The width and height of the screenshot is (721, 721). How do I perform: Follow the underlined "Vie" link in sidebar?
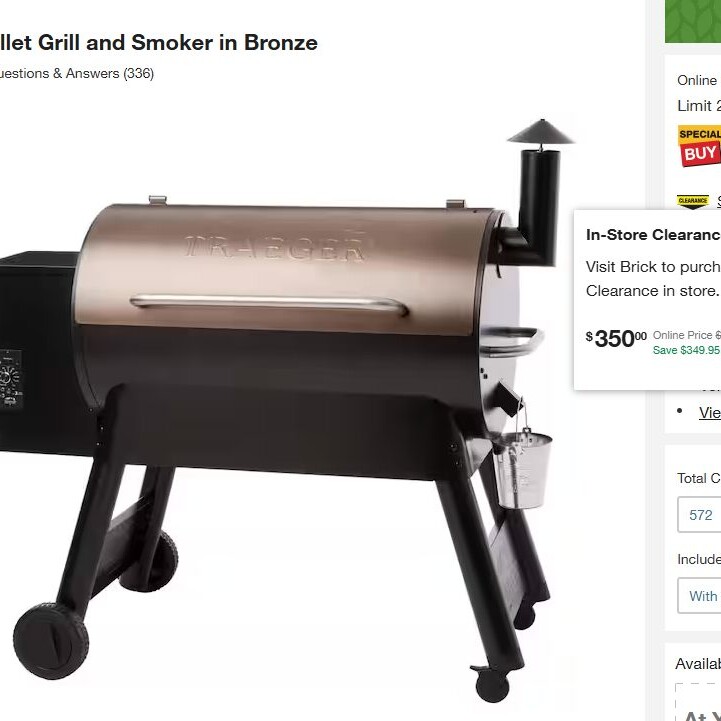coord(710,412)
